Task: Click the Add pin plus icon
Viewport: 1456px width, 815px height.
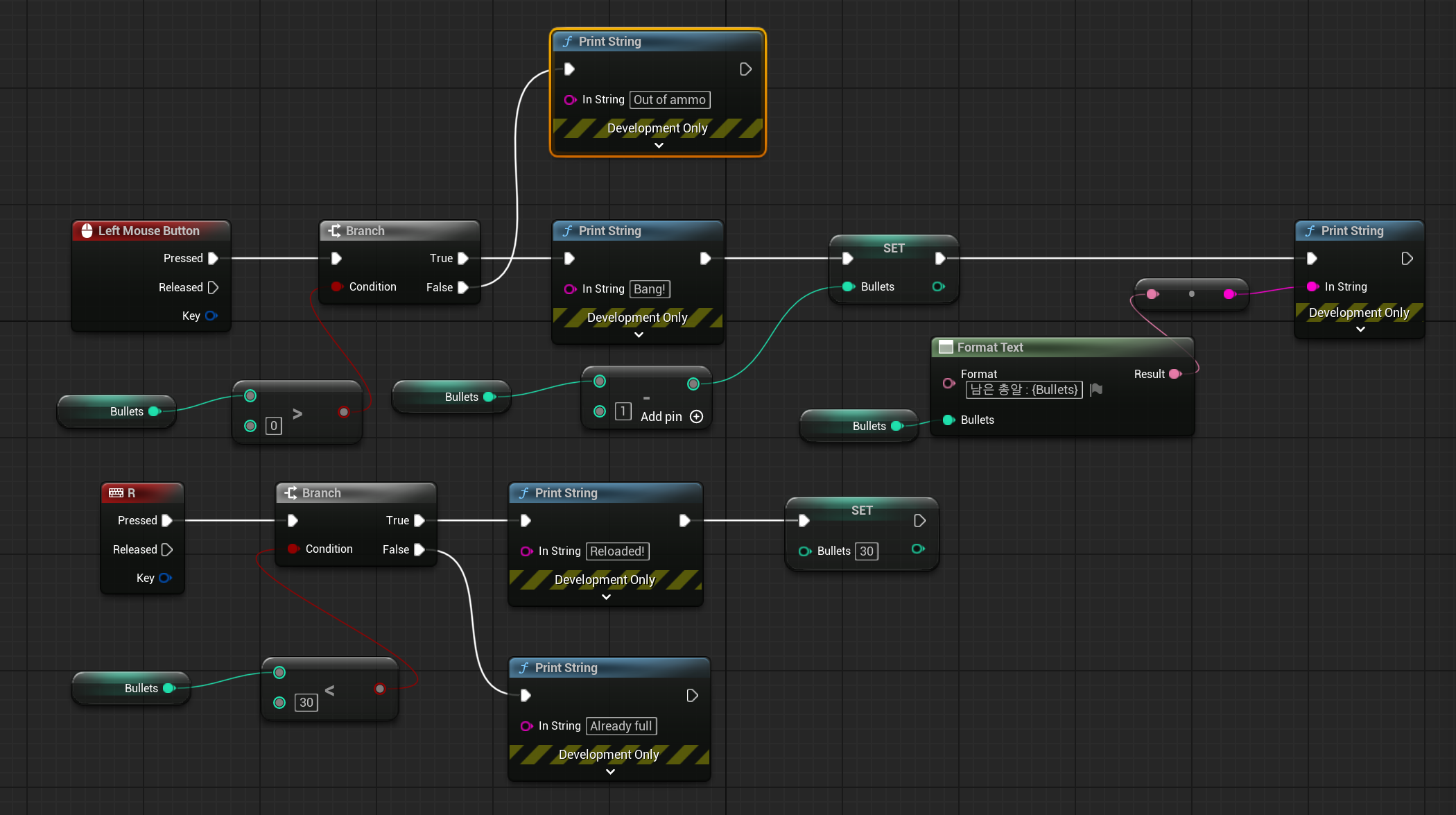Action: click(697, 416)
